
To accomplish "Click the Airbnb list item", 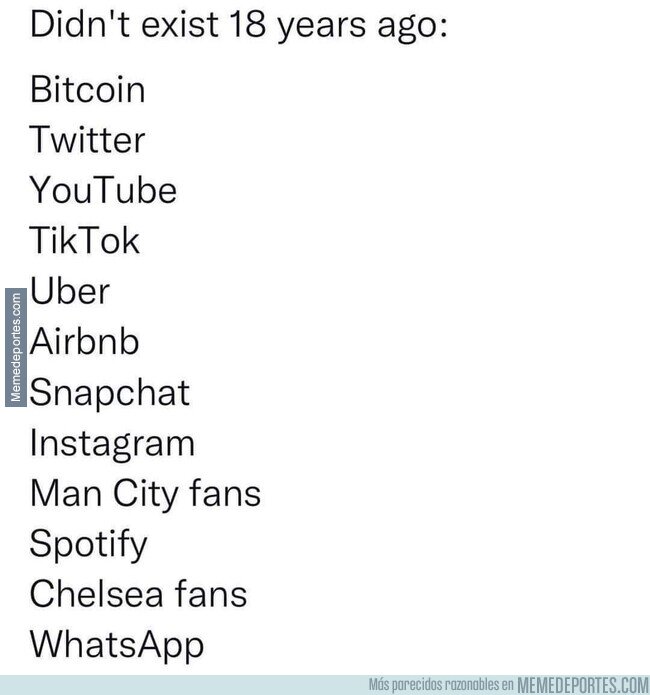I will click(x=84, y=341).
